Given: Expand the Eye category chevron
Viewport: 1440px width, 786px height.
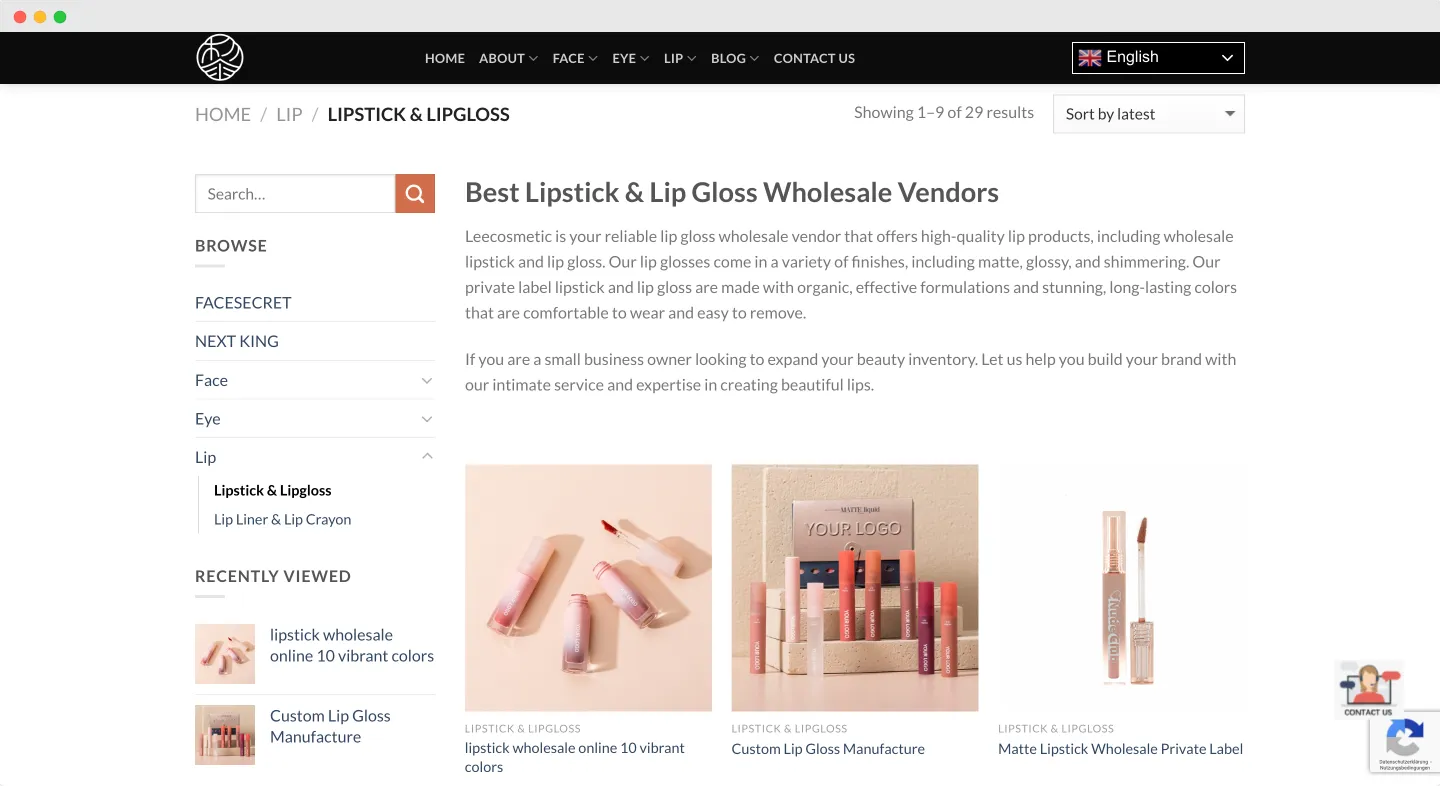Looking at the screenshot, I should click(427, 419).
